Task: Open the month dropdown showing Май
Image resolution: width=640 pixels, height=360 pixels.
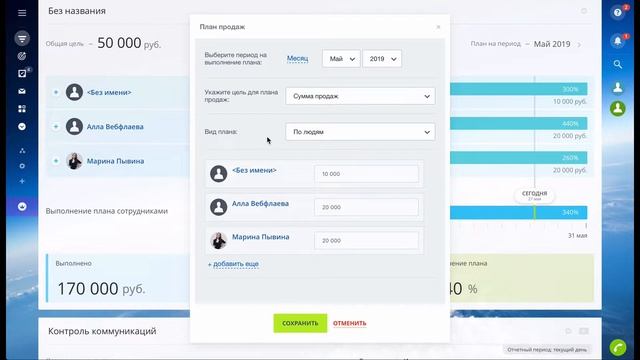Action: [x=341, y=59]
